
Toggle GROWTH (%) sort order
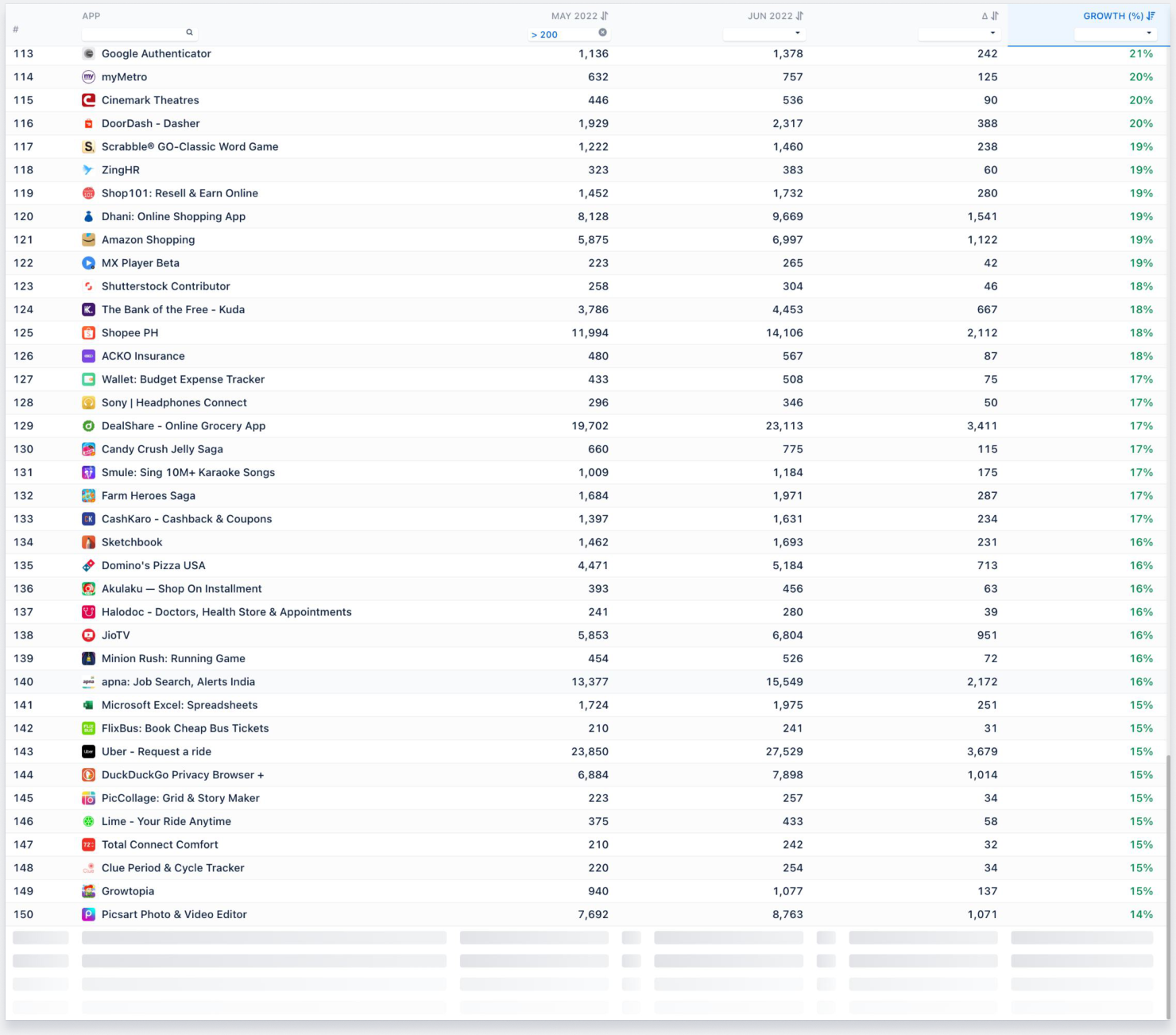1151,16
